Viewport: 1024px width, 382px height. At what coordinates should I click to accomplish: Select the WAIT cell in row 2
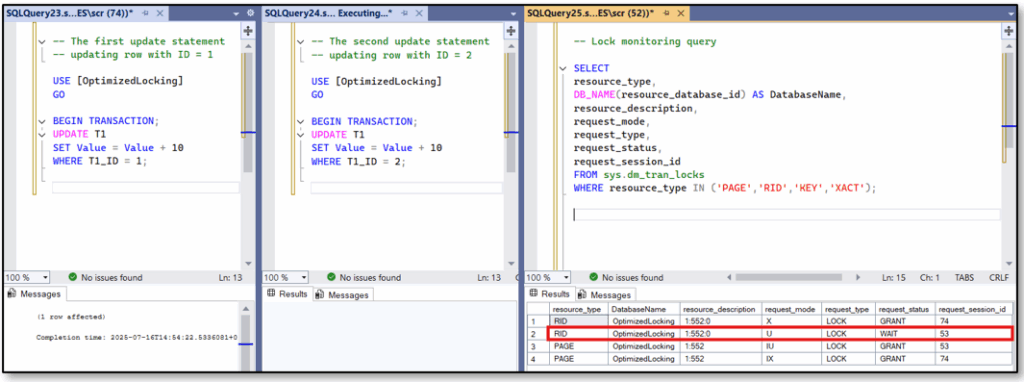coord(904,334)
